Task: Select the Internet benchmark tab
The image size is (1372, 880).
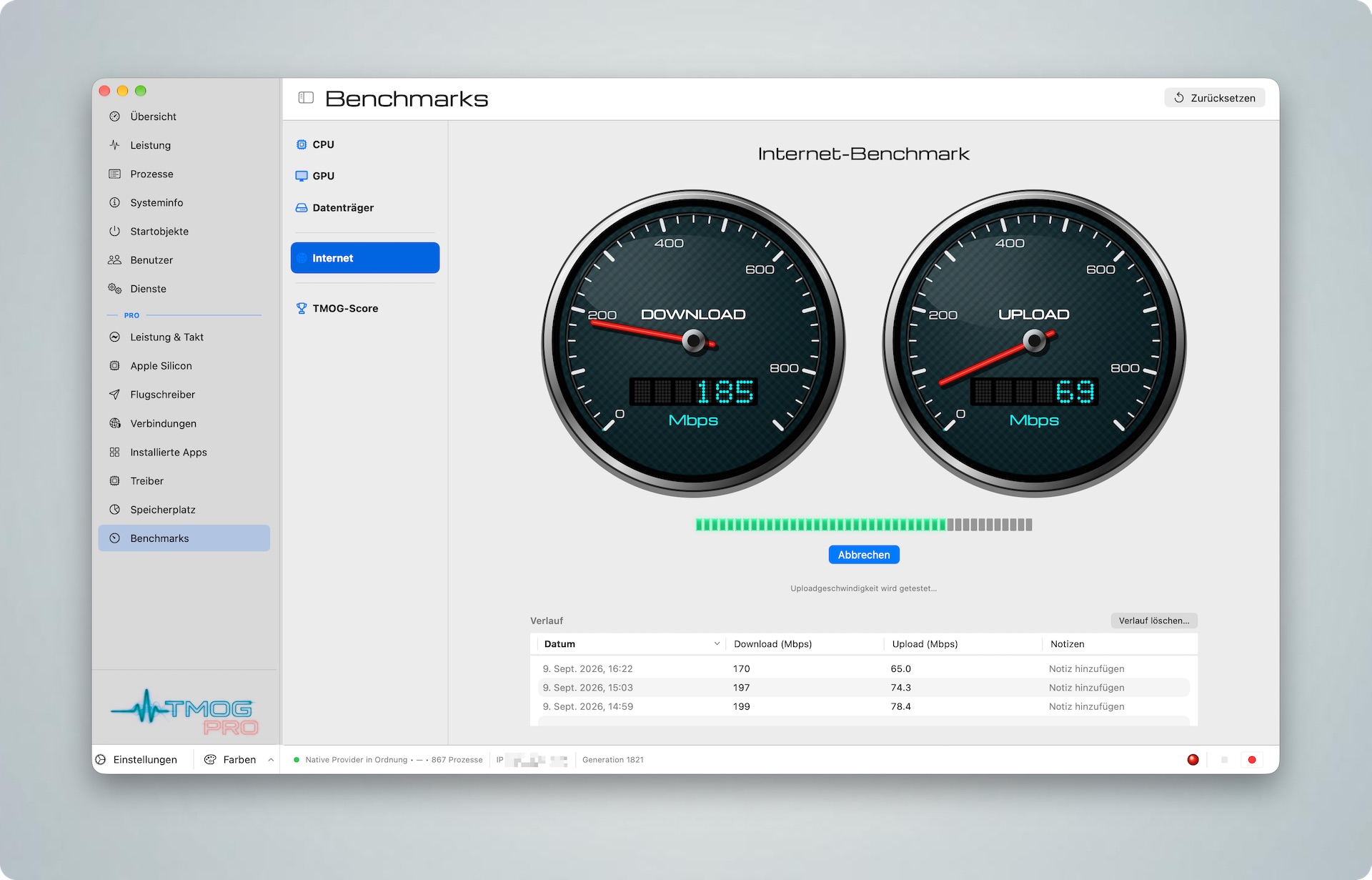Action: [364, 257]
